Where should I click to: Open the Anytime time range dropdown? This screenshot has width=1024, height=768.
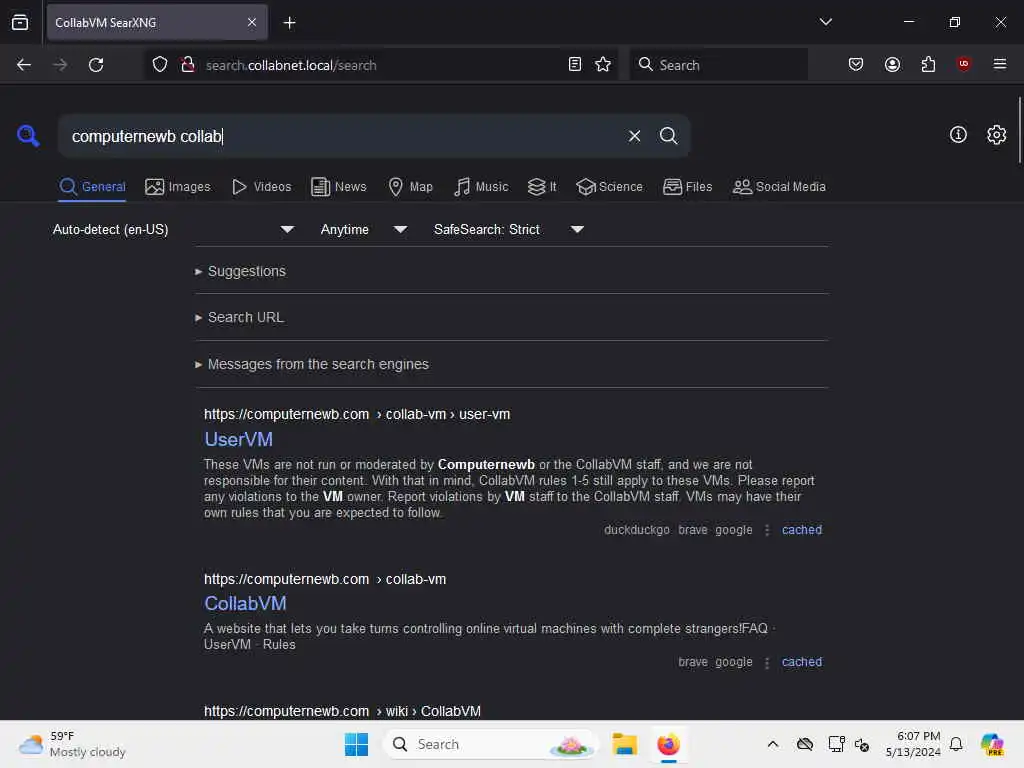[364, 229]
